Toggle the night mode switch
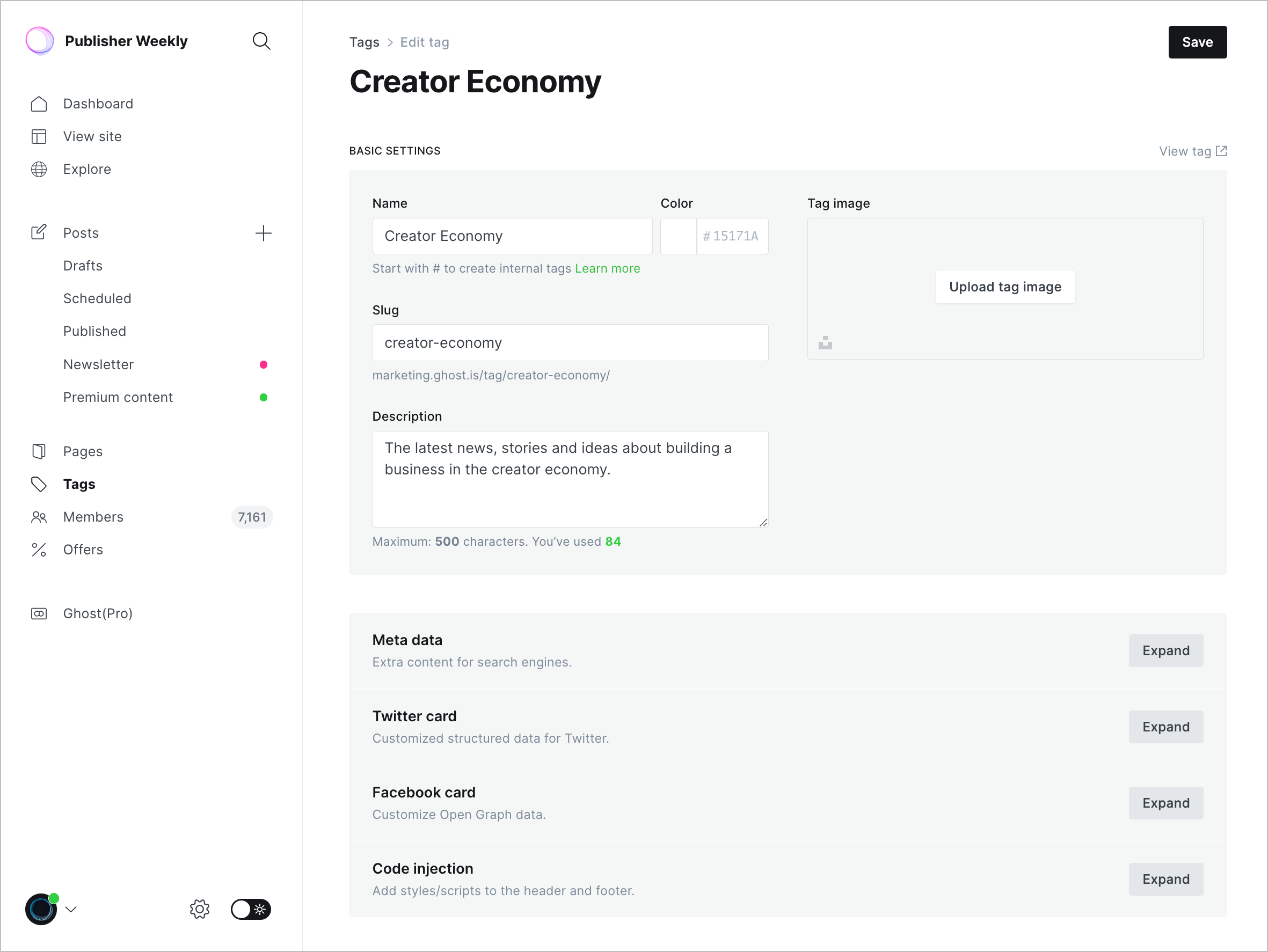This screenshot has height=952, width=1268. tap(251, 909)
